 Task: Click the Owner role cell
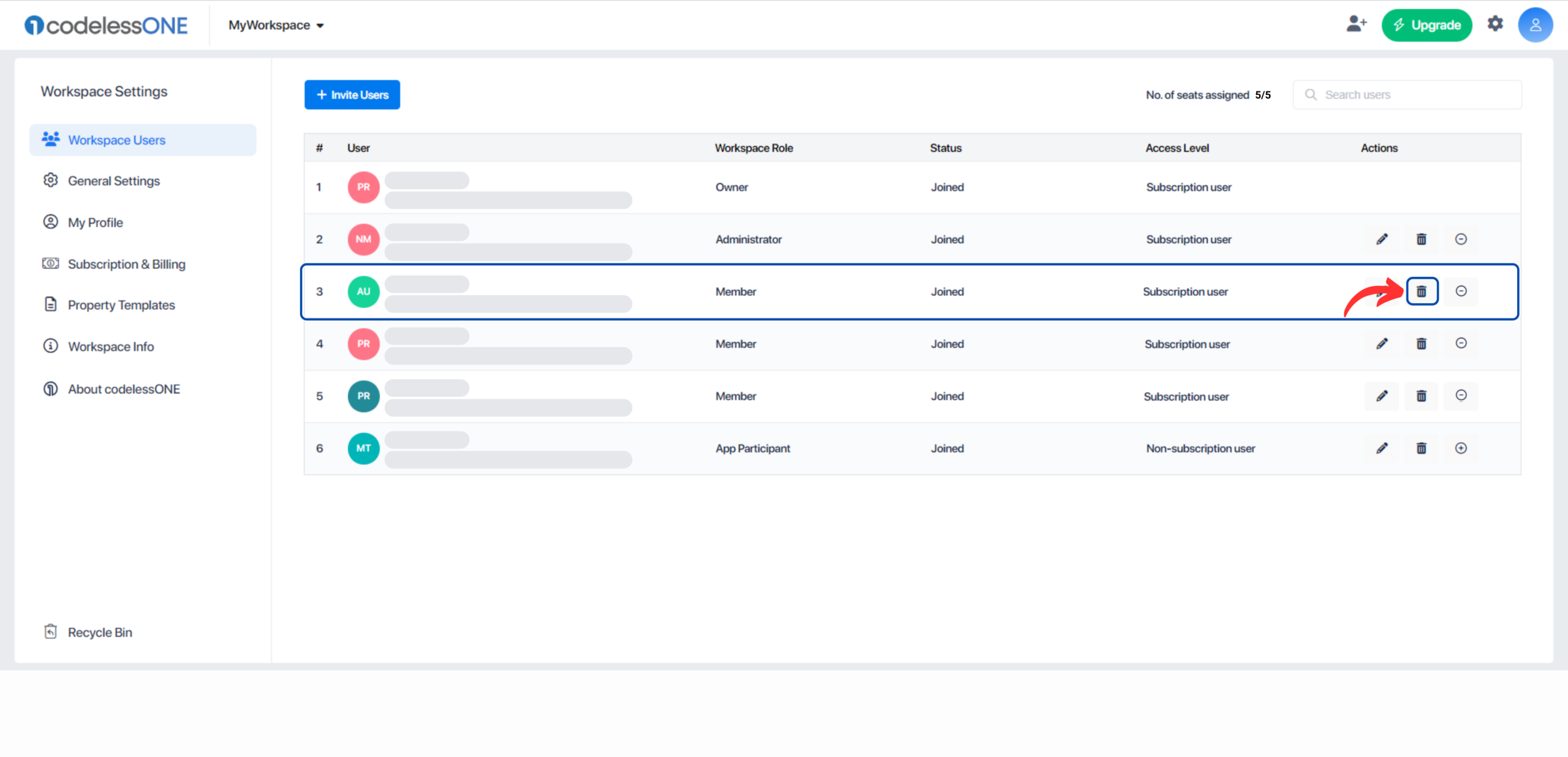point(732,187)
